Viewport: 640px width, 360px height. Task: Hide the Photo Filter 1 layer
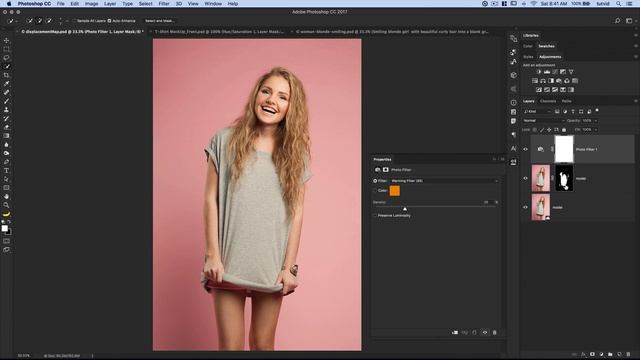(526, 149)
